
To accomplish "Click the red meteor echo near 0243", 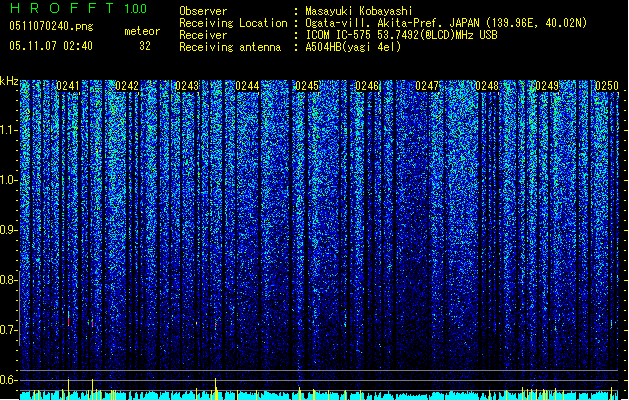I will click(x=215, y=325).
